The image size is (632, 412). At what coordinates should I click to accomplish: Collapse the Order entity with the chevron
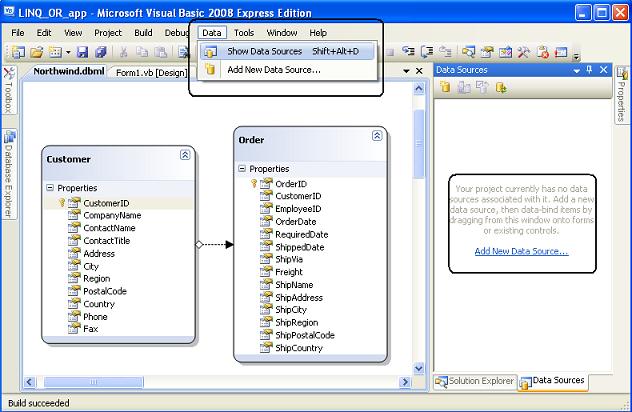pyautogui.click(x=377, y=135)
